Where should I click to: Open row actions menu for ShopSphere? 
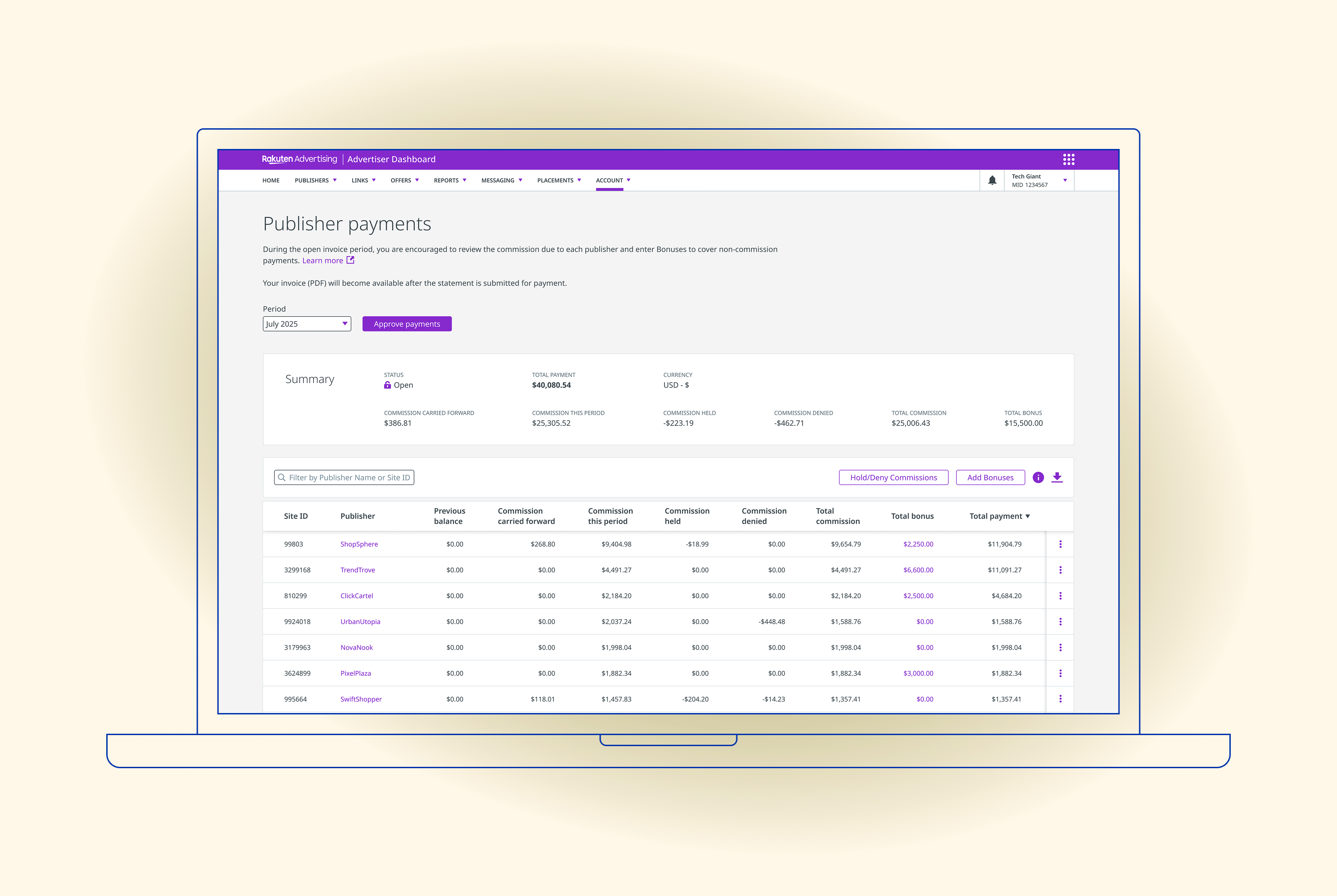coord(1060,545)
